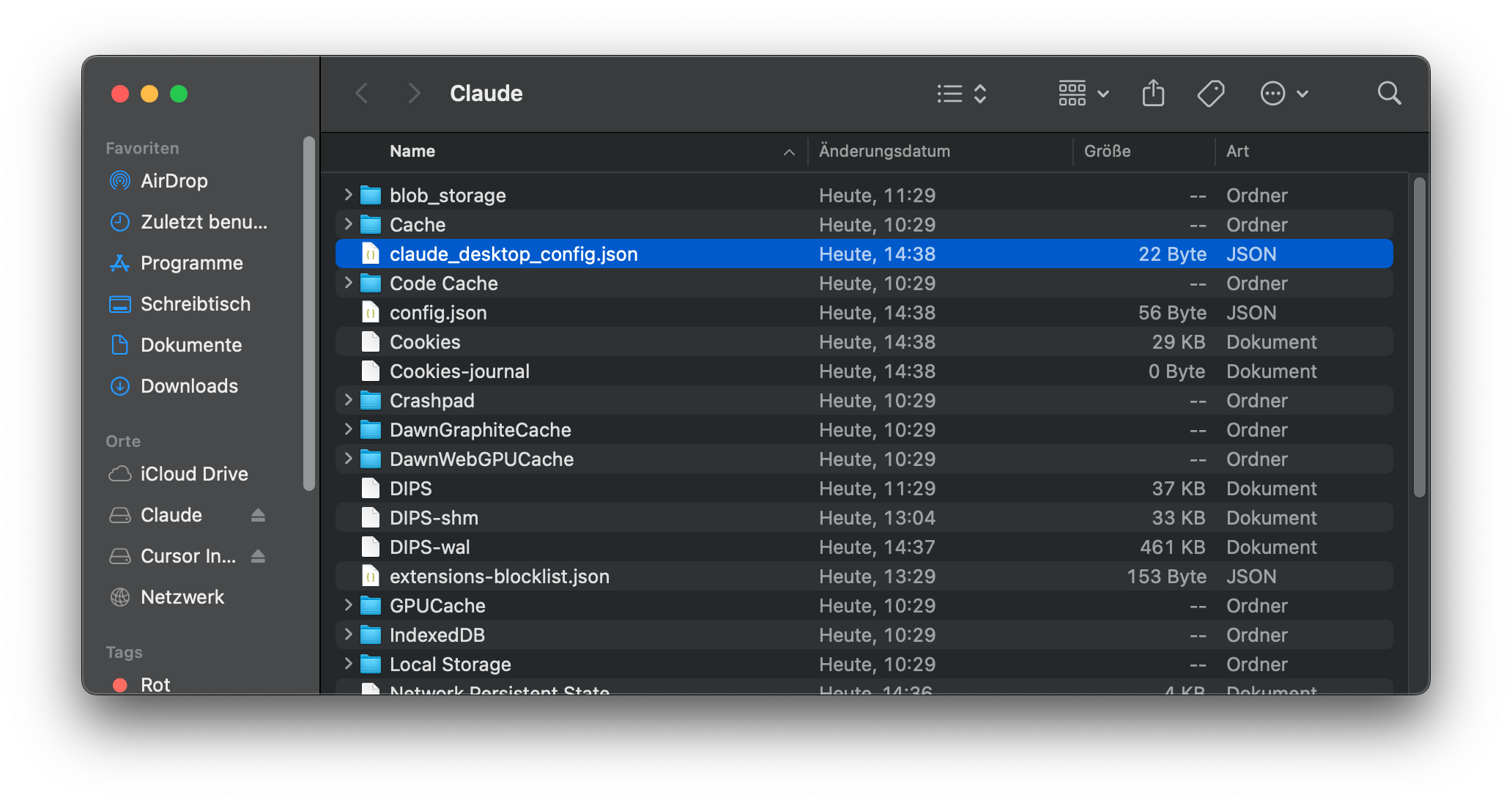This screenshot has width=1512, height=803.
Task: Sort by the Name column header
Action: click(412, 152)
